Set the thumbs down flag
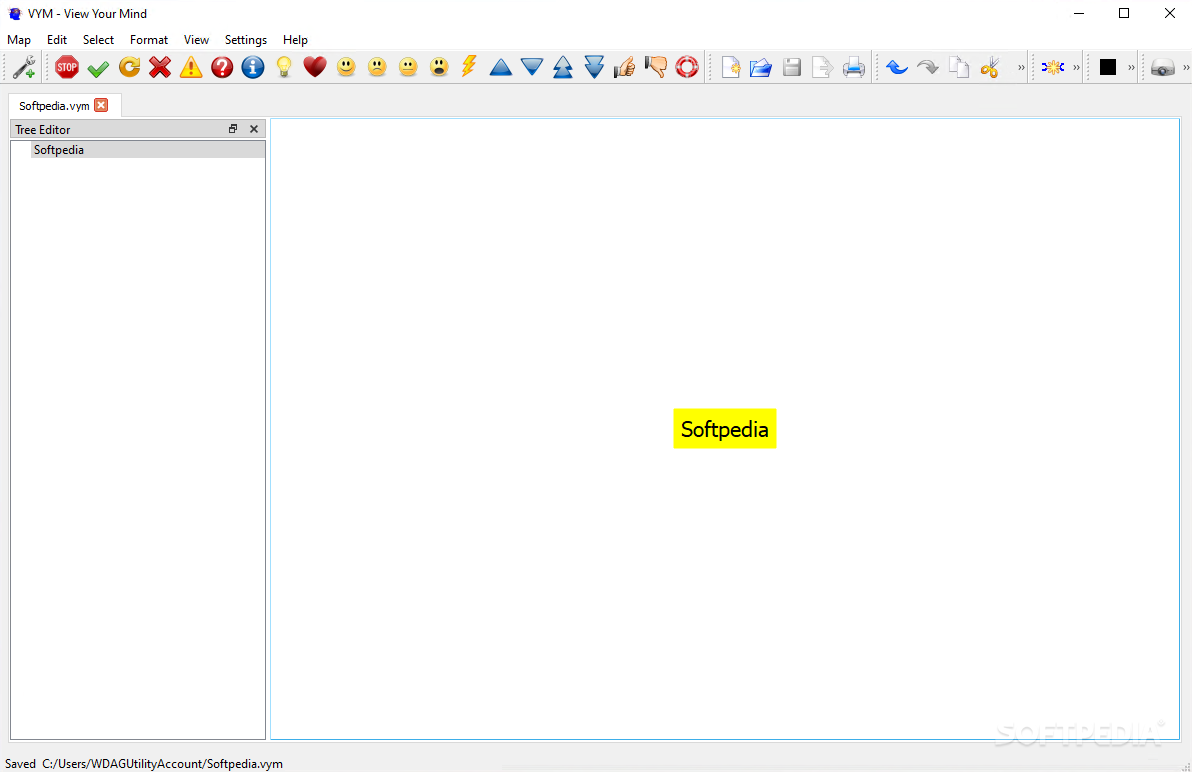This screenshot has width=1192, height=772. pyautogui.click(x=655, y=67)
